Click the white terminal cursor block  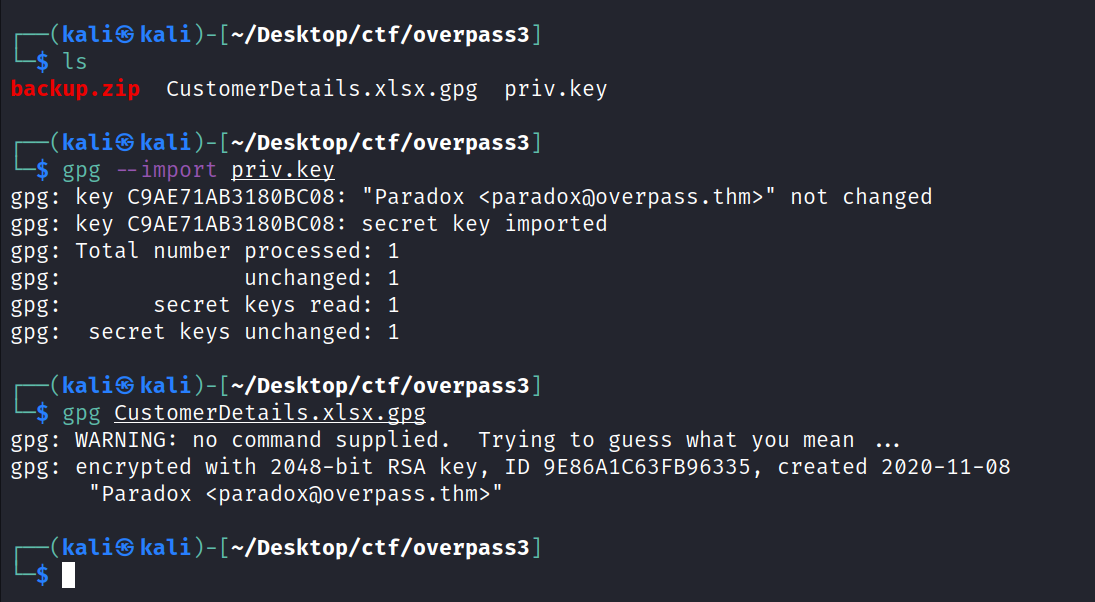(x=69, y=575)
